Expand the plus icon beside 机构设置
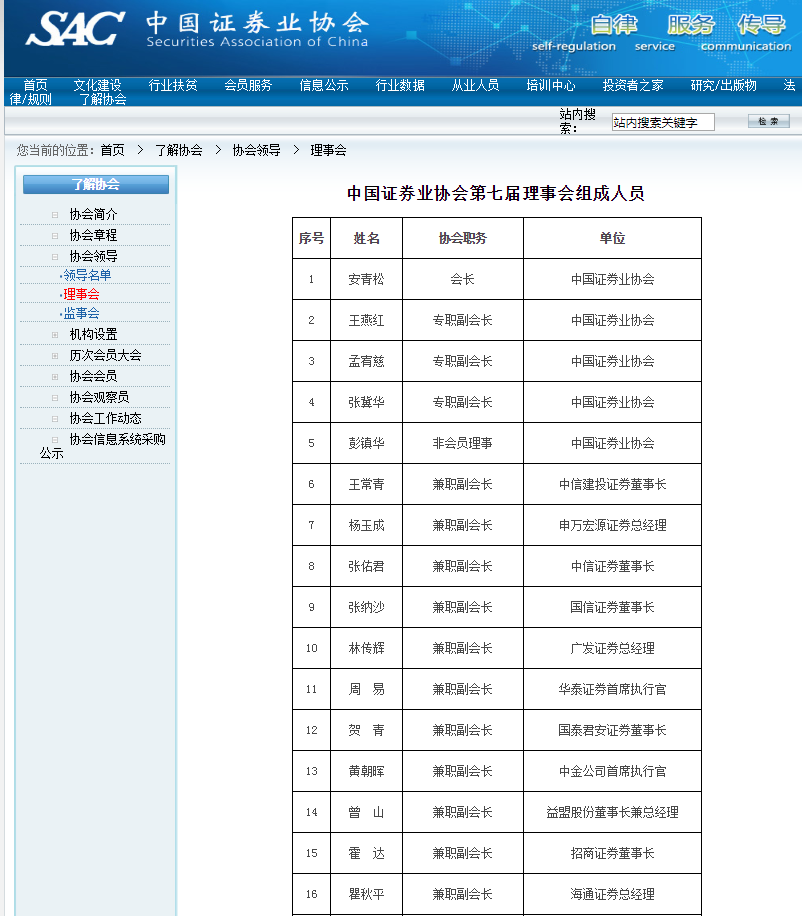Viewport: 802px width, 916px height. coord(55,335)
